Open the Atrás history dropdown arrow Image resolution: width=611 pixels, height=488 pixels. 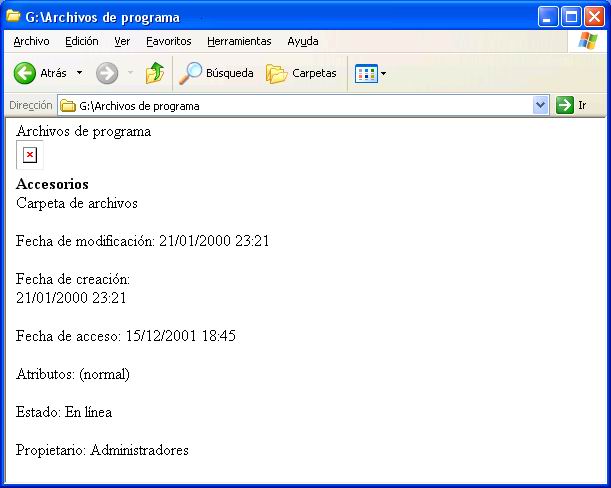click(79, 73)
